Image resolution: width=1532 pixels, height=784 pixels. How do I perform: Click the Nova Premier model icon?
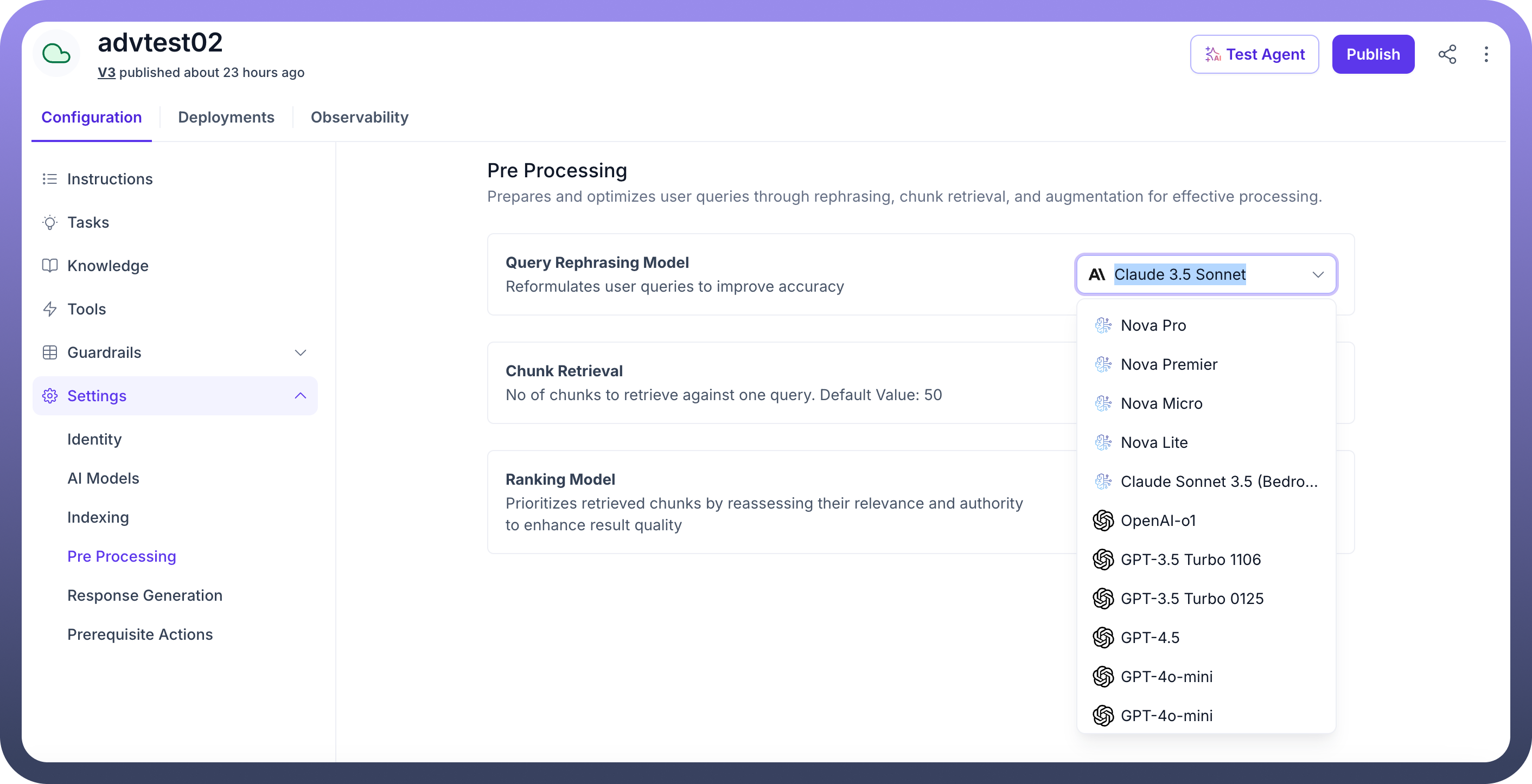coord(1103,364)
